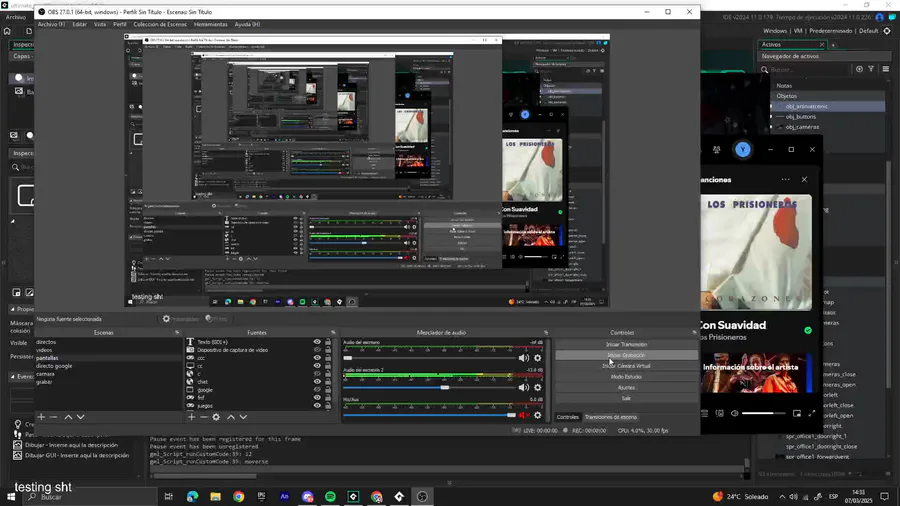Open the Herramientas menu in OBS
The width and height of the screenshot is (900, 506).
[x=211, y=25]
